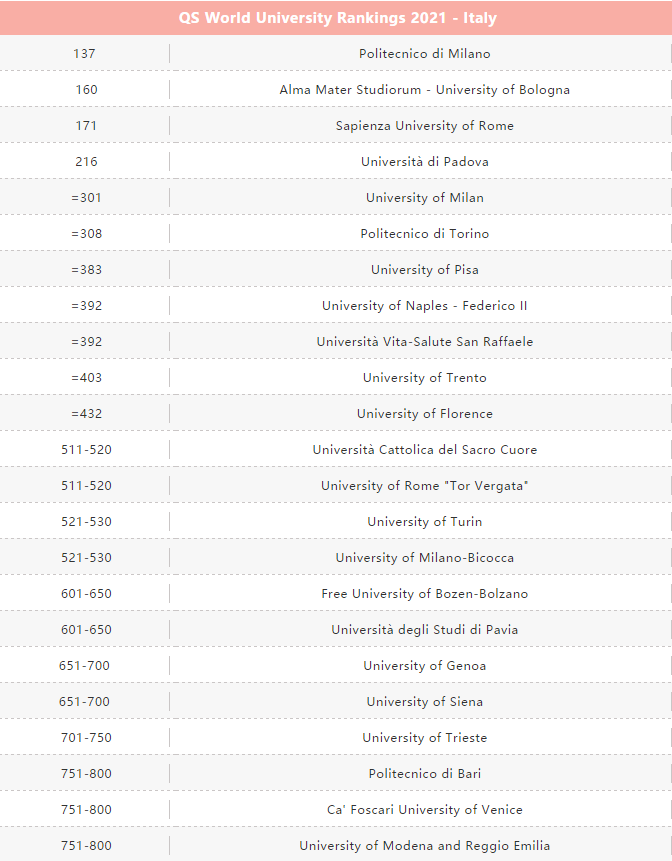
Task: Select the Politecnico di Milano row
Action: pos(336,53)
